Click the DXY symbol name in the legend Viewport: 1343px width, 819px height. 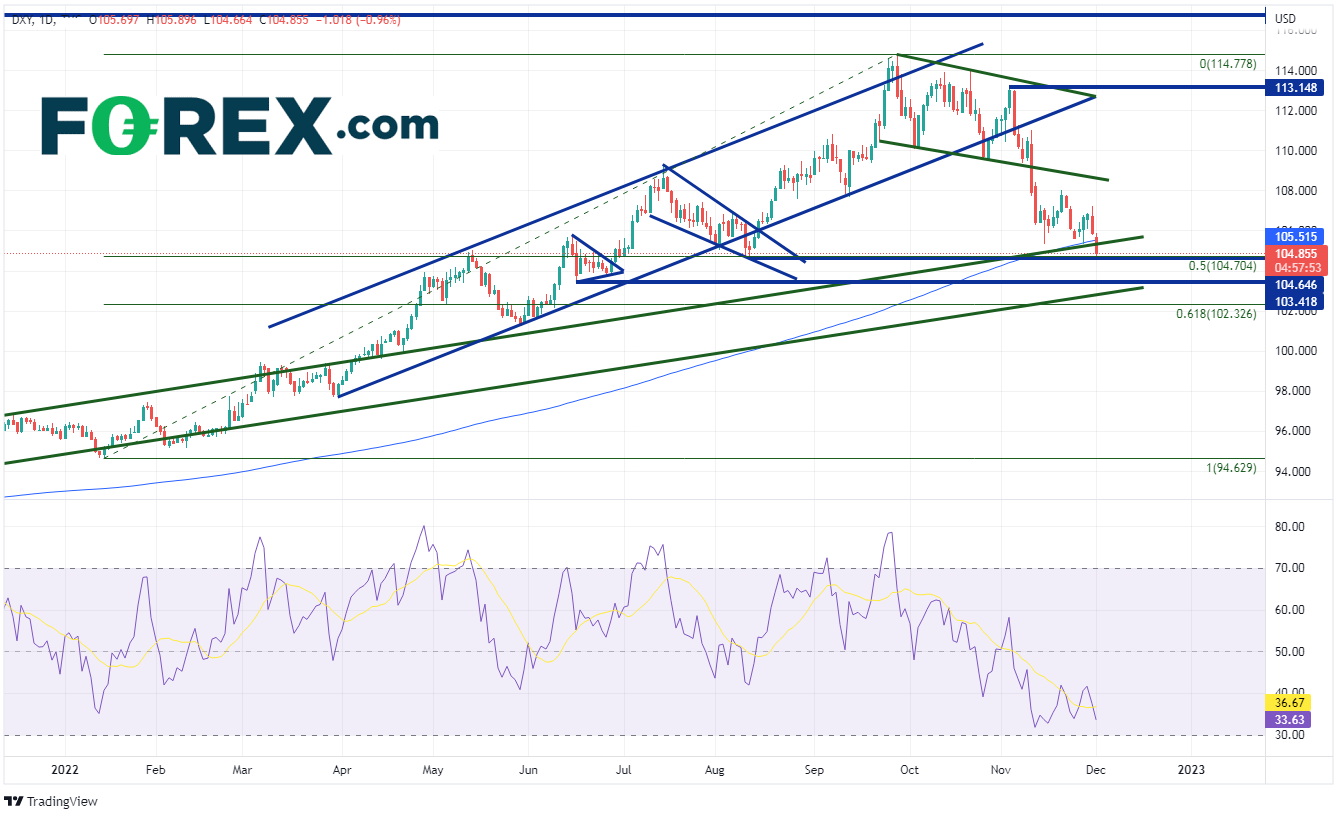(x=18, y=20)
